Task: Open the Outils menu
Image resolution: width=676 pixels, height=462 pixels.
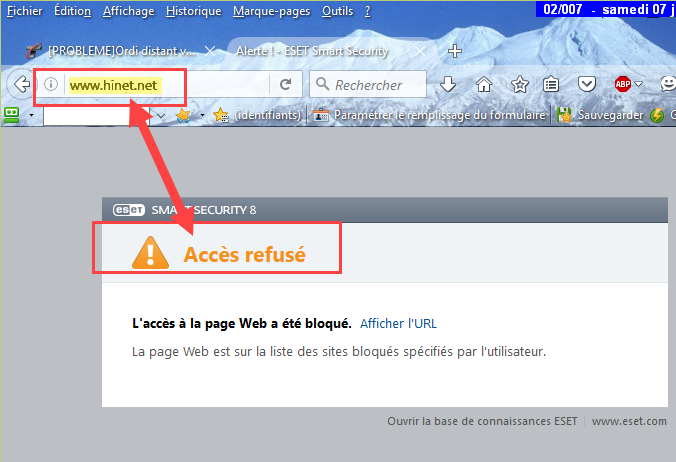Action: pos(337,11)
